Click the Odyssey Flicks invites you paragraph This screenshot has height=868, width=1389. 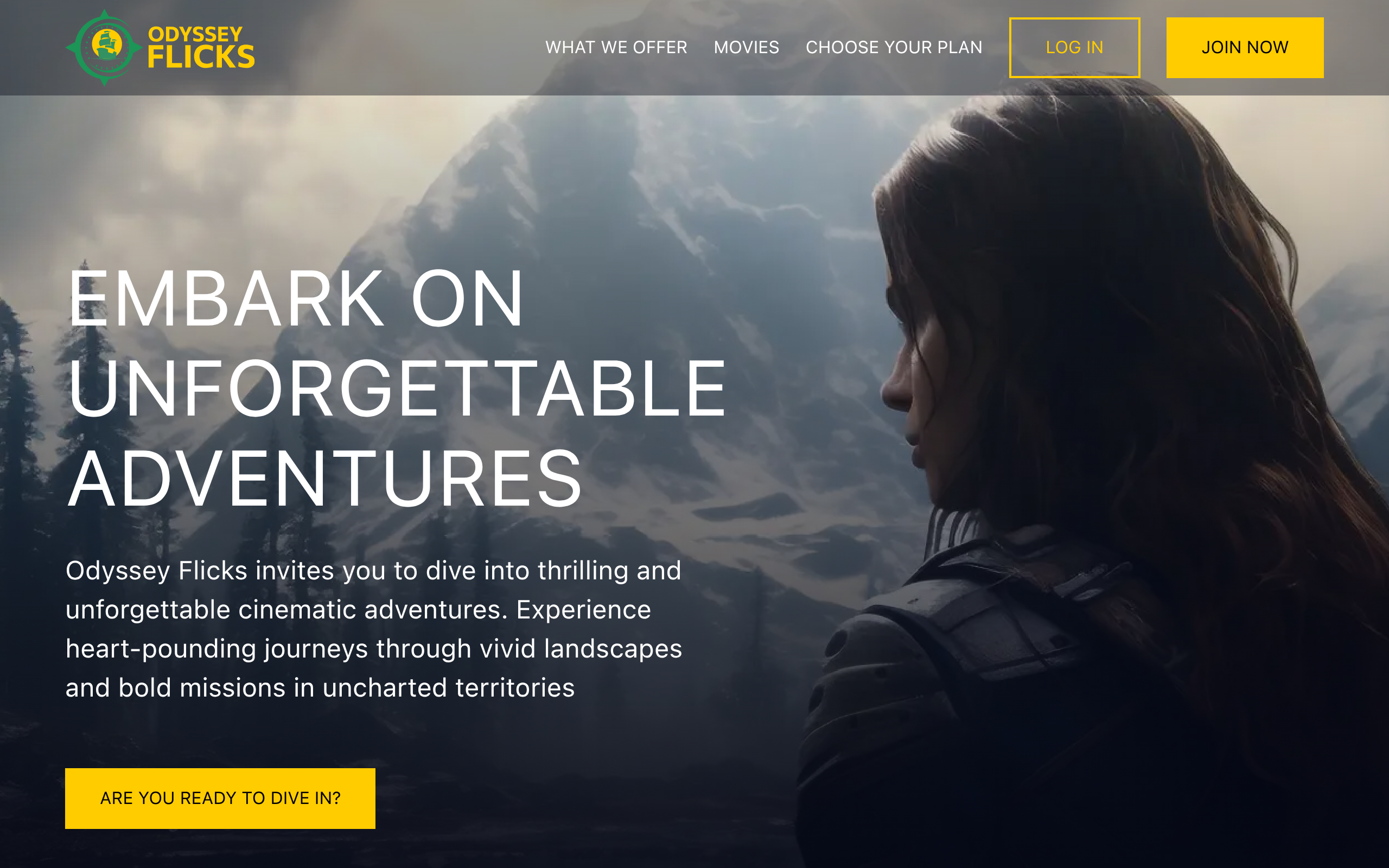(x=374, y=629)
